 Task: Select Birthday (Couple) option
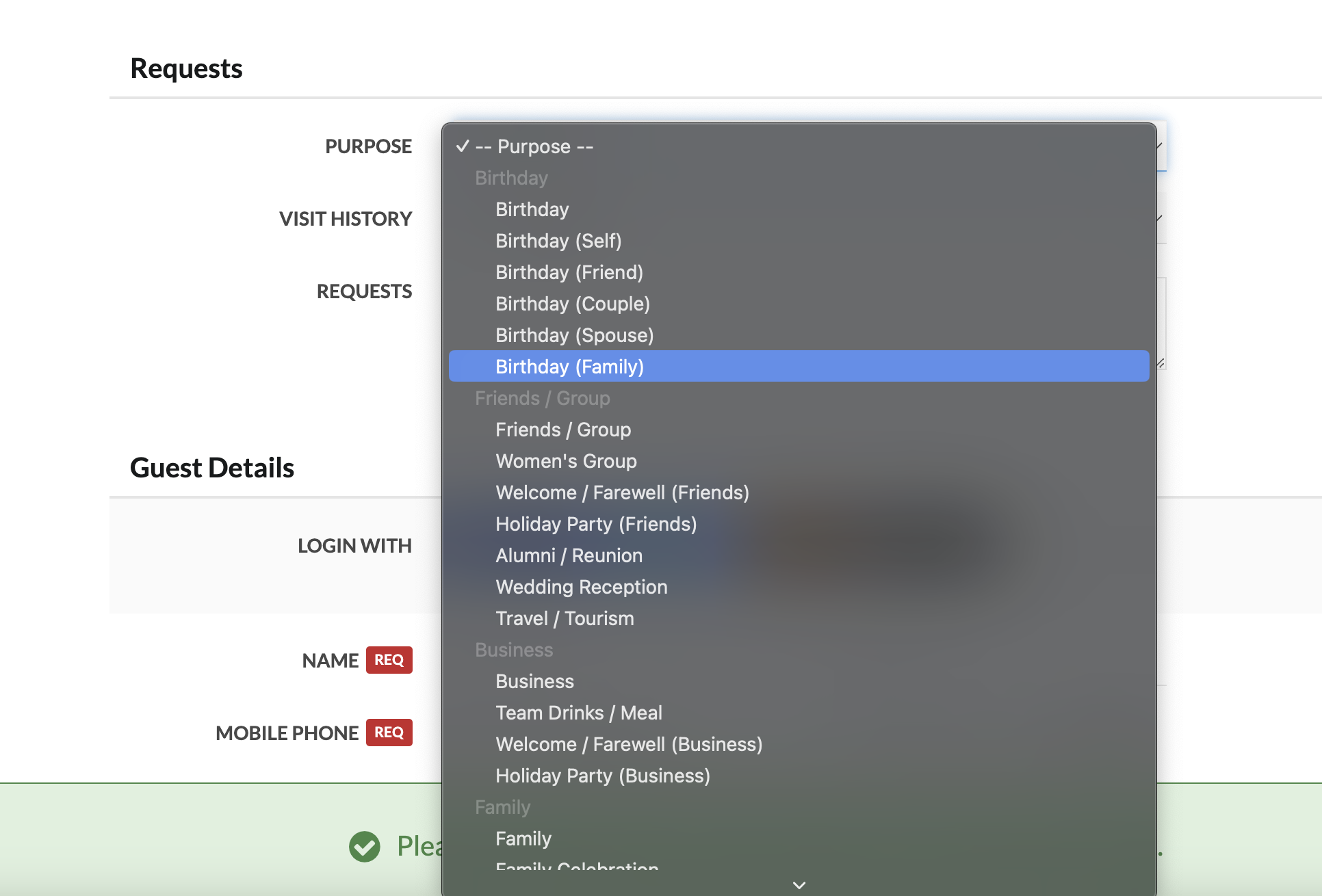tap(573, 304)
